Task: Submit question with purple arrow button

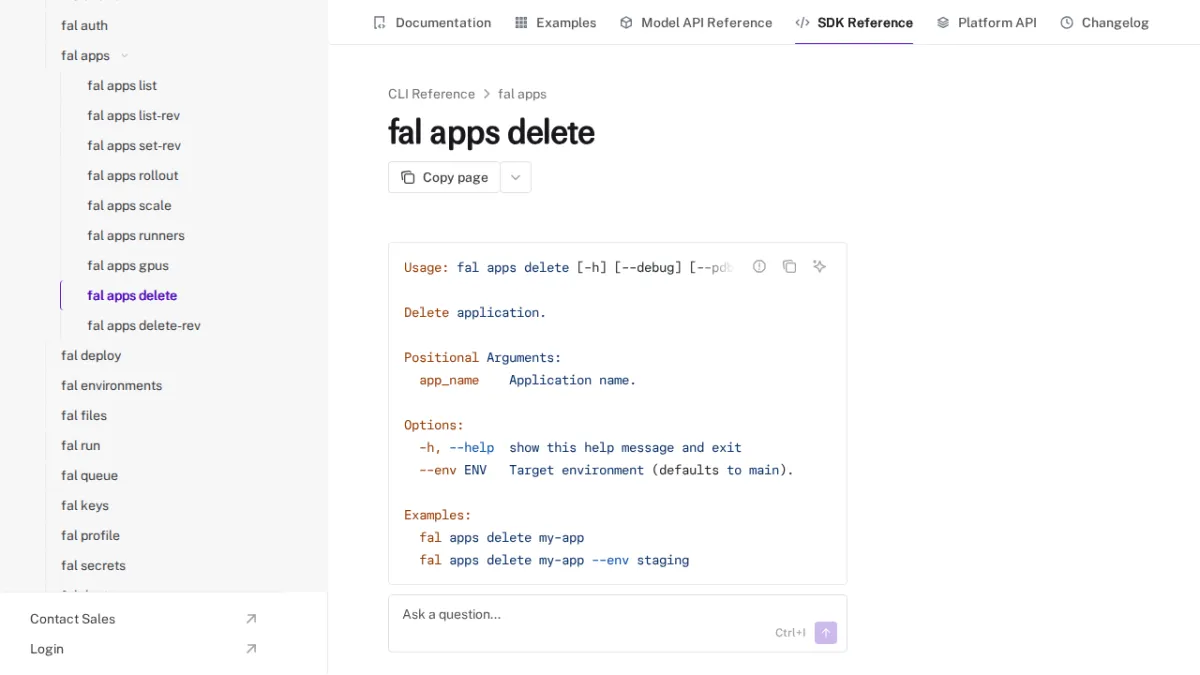Action: pyautogui.click(x=826, y=633)
